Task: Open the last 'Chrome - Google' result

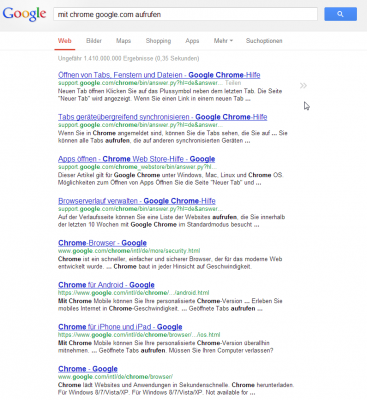Action: click(x=88, y=369)
